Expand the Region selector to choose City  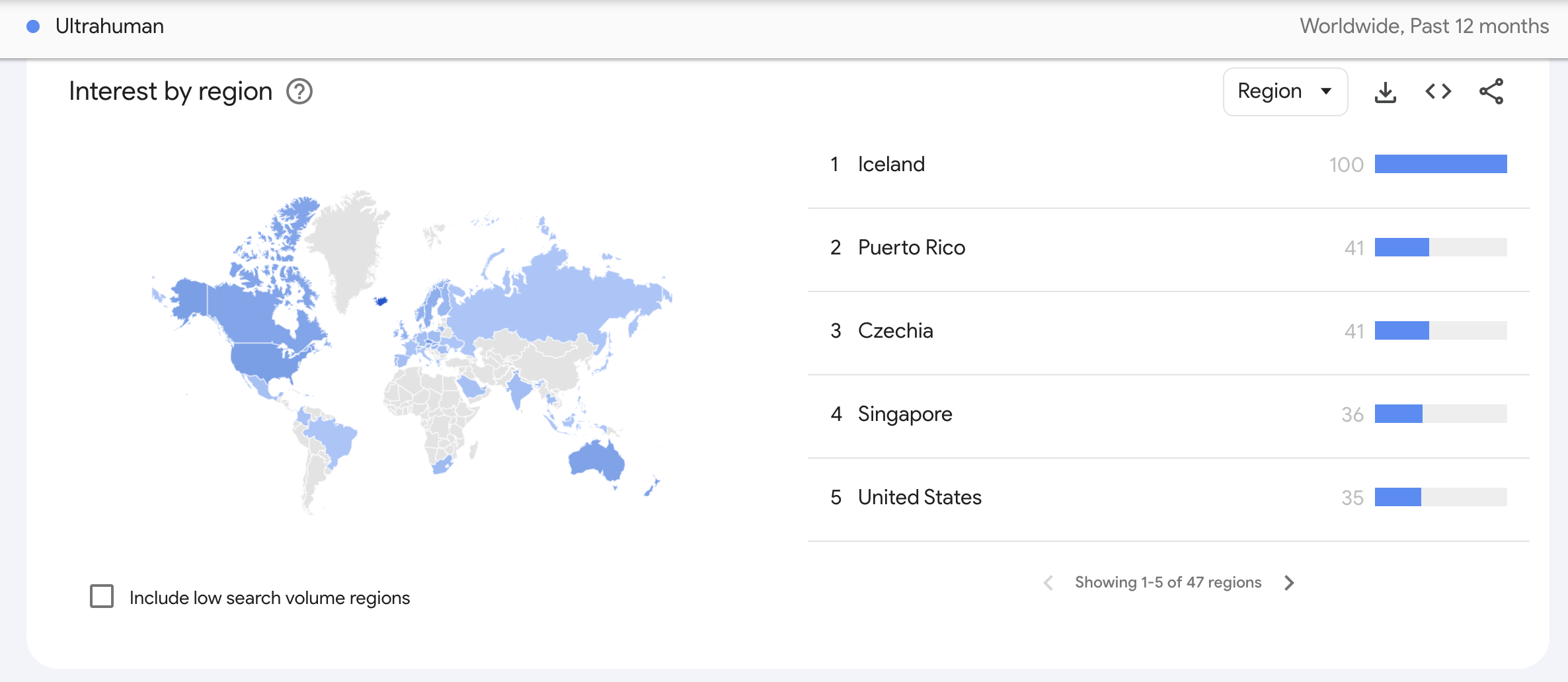click(1285, 91)
